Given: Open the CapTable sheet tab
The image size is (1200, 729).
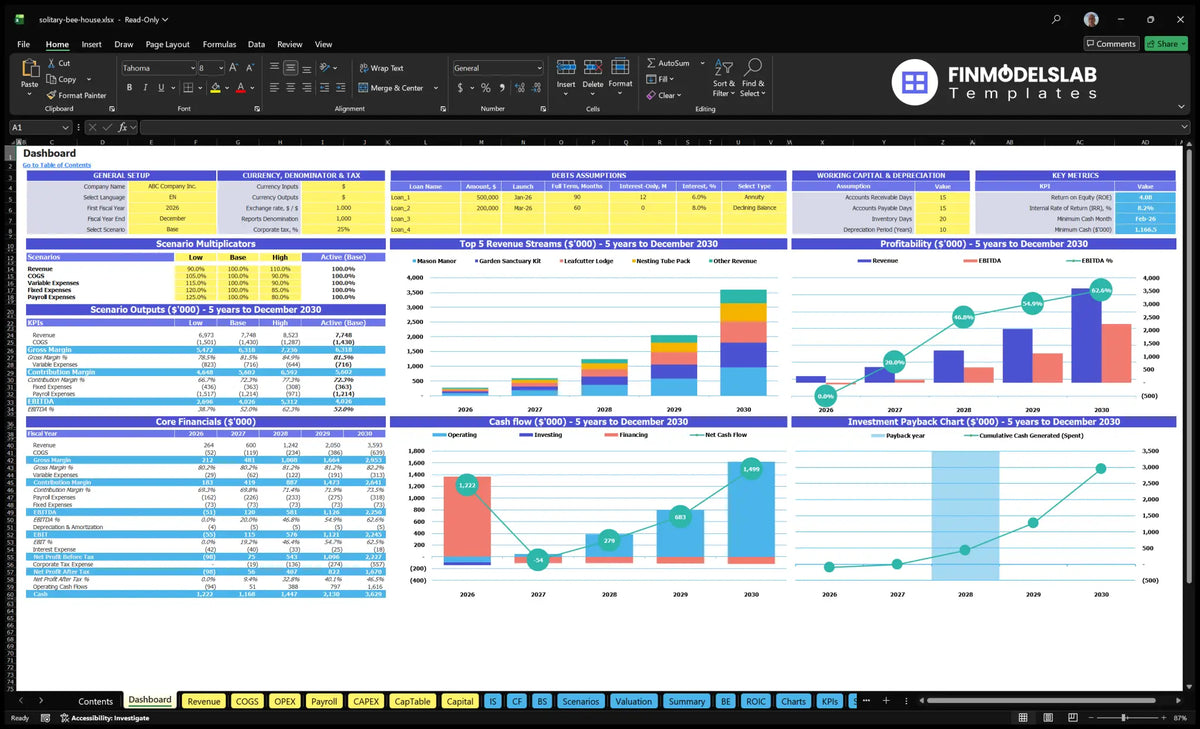Looking at the screenshot, I should [x=413, y=701].
